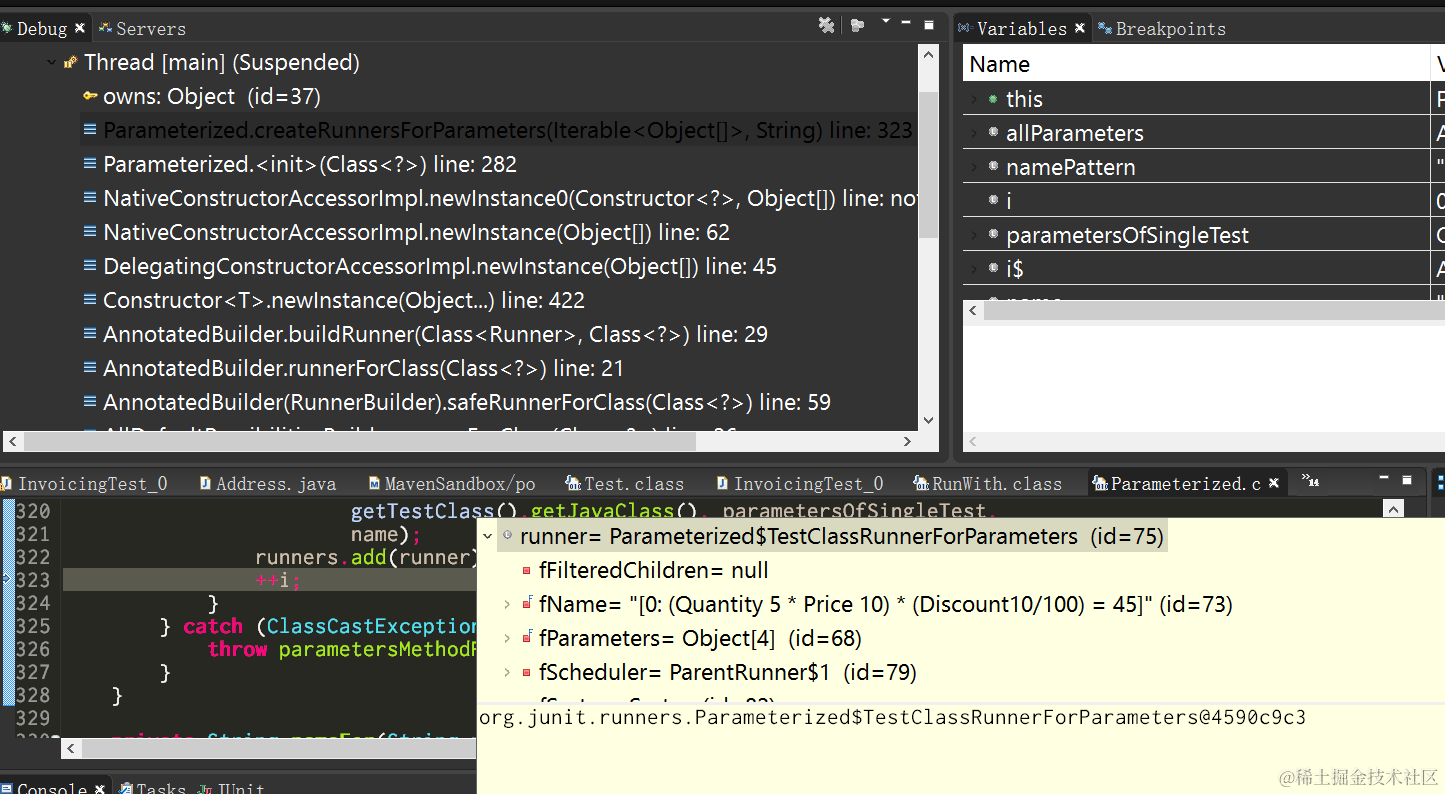The image size is (1445, 794).
Task: Expand the fName field in hover popup
Action: point(508,604)
